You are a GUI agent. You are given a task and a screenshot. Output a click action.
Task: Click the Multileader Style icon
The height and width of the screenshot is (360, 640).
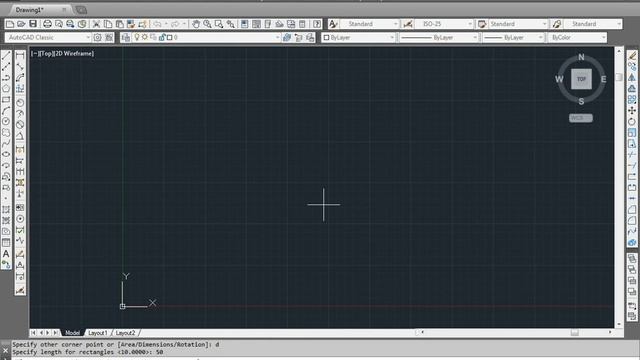pyautogui.click(x=557, y=24)
